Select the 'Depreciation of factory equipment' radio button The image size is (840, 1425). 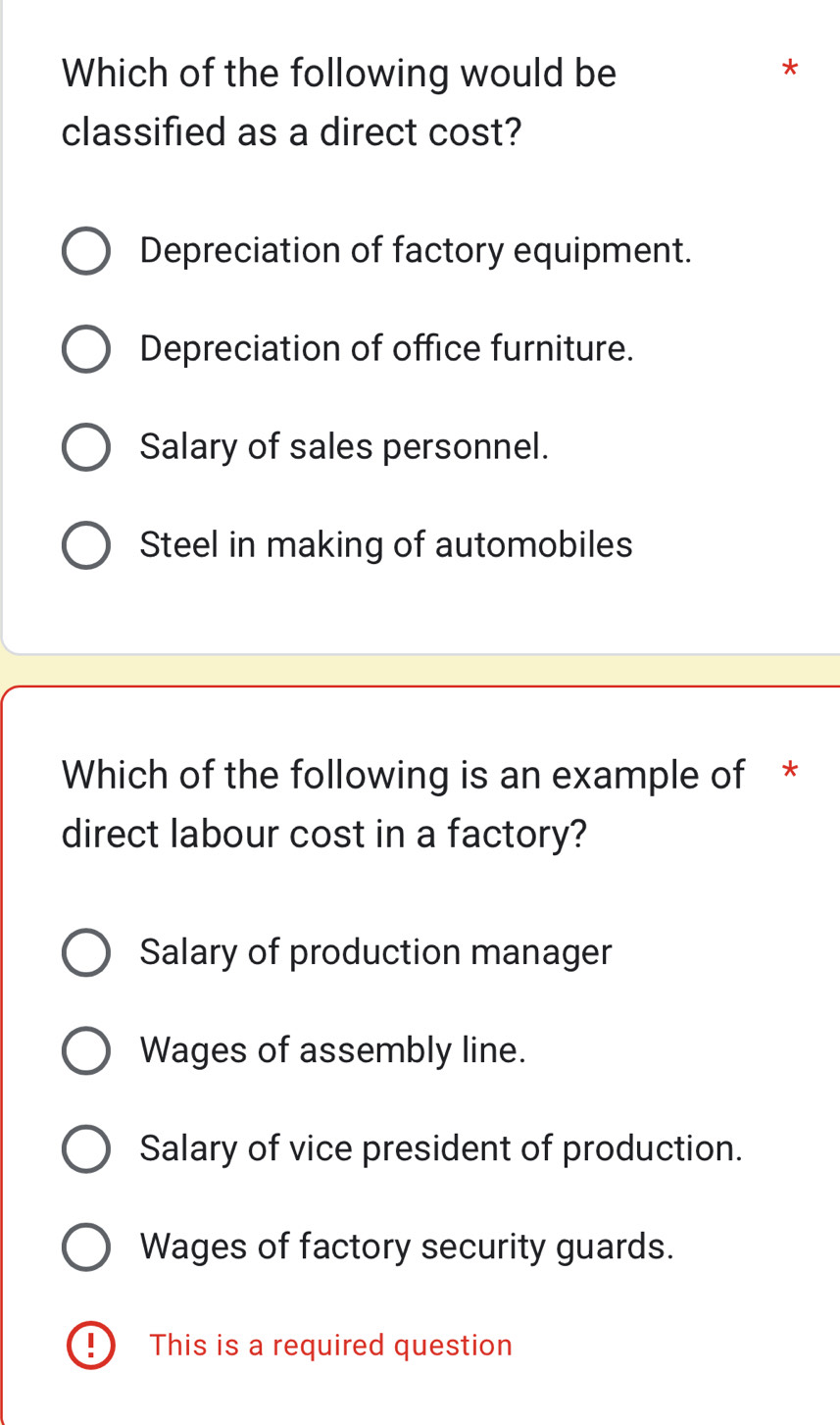pos(86,252)
